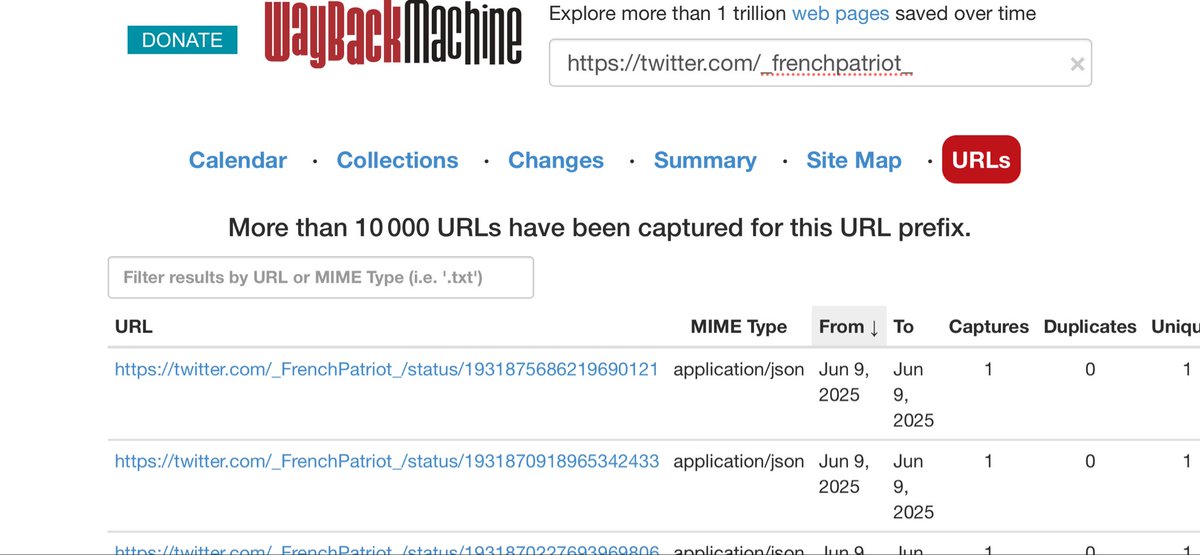Select the URLs tab
Image resolution: width=1200 pixels, height=555 pixels.
point(981,160)
